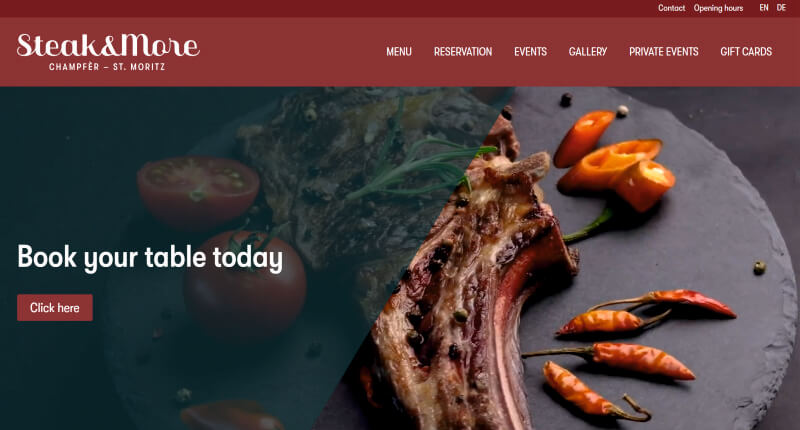Click the halved tomato in the hero image
800x430 pixels.
(198, 189)
